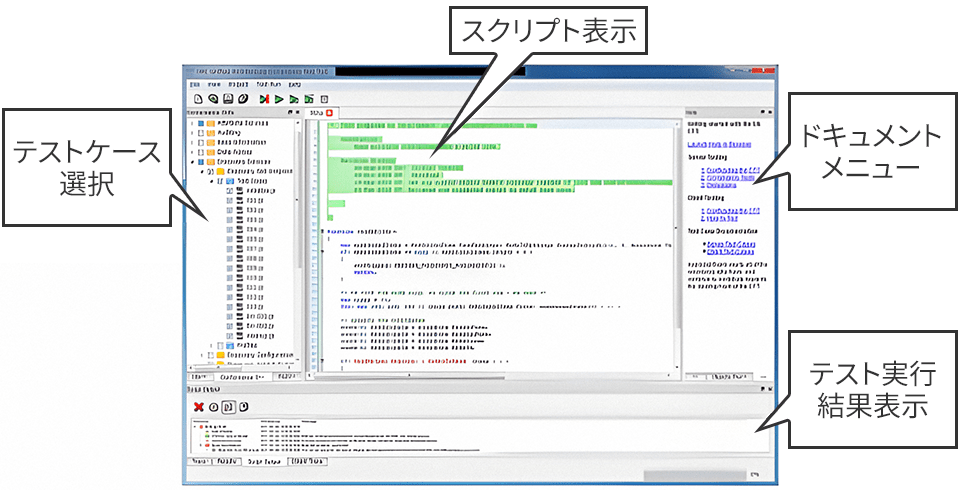Float the test case tree panel via header icon

click(x=290, y=113)
